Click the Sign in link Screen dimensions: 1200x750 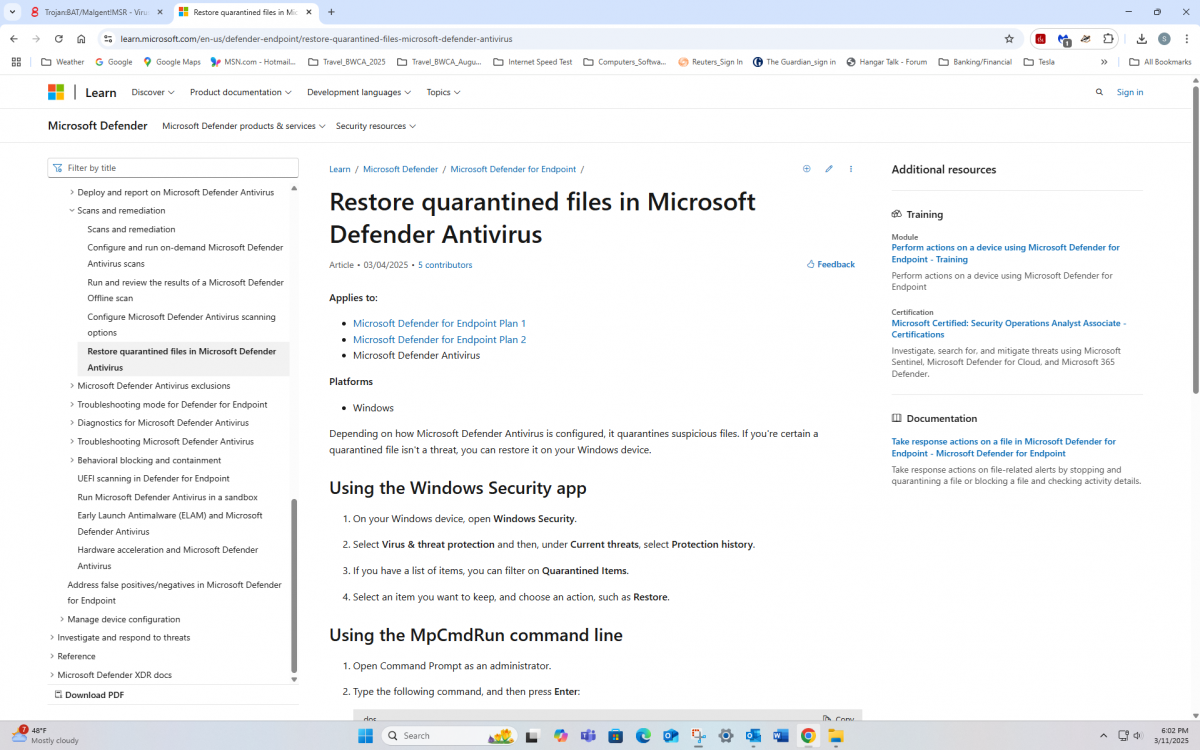[x=1130, y=92]
